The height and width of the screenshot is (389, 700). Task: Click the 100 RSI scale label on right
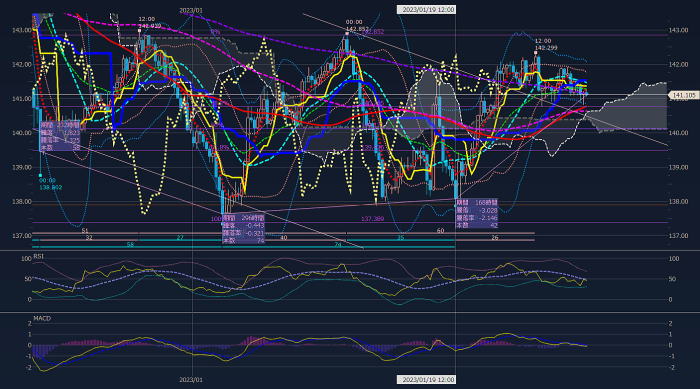(674, 259)
